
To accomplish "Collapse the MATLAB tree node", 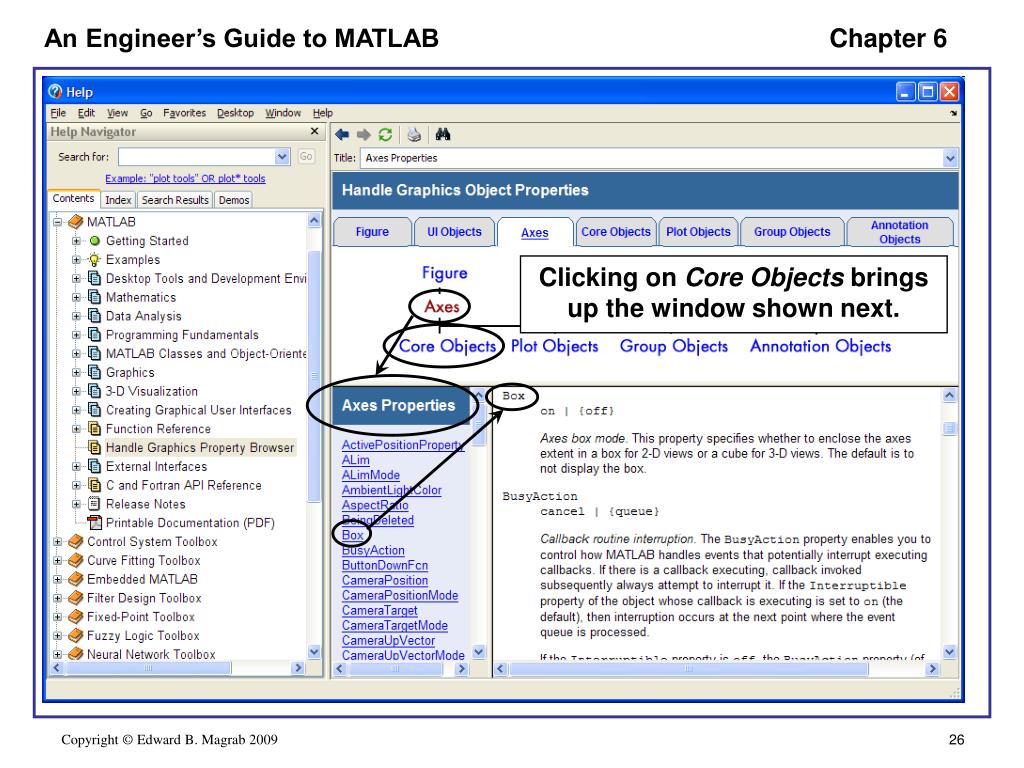I will pyautogui.click(x=57, y=222).
